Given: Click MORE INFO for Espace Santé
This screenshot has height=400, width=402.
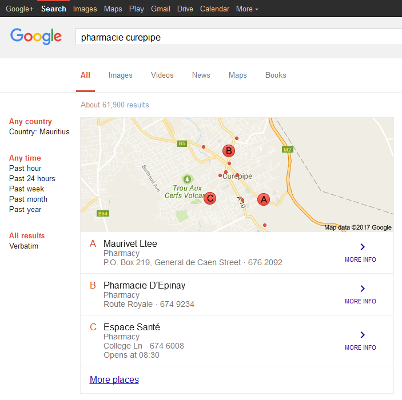Looking at the screenshot, I should tap(360, 348).
